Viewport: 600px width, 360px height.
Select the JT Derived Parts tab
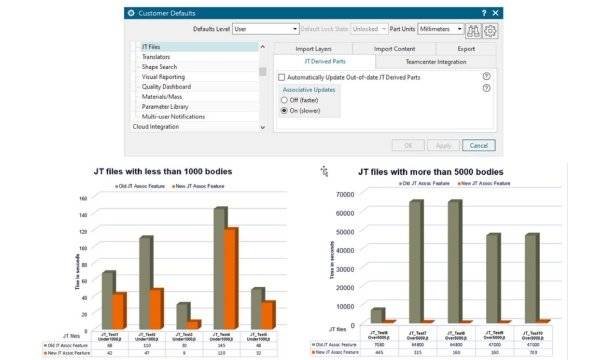[x=325, y=62]
